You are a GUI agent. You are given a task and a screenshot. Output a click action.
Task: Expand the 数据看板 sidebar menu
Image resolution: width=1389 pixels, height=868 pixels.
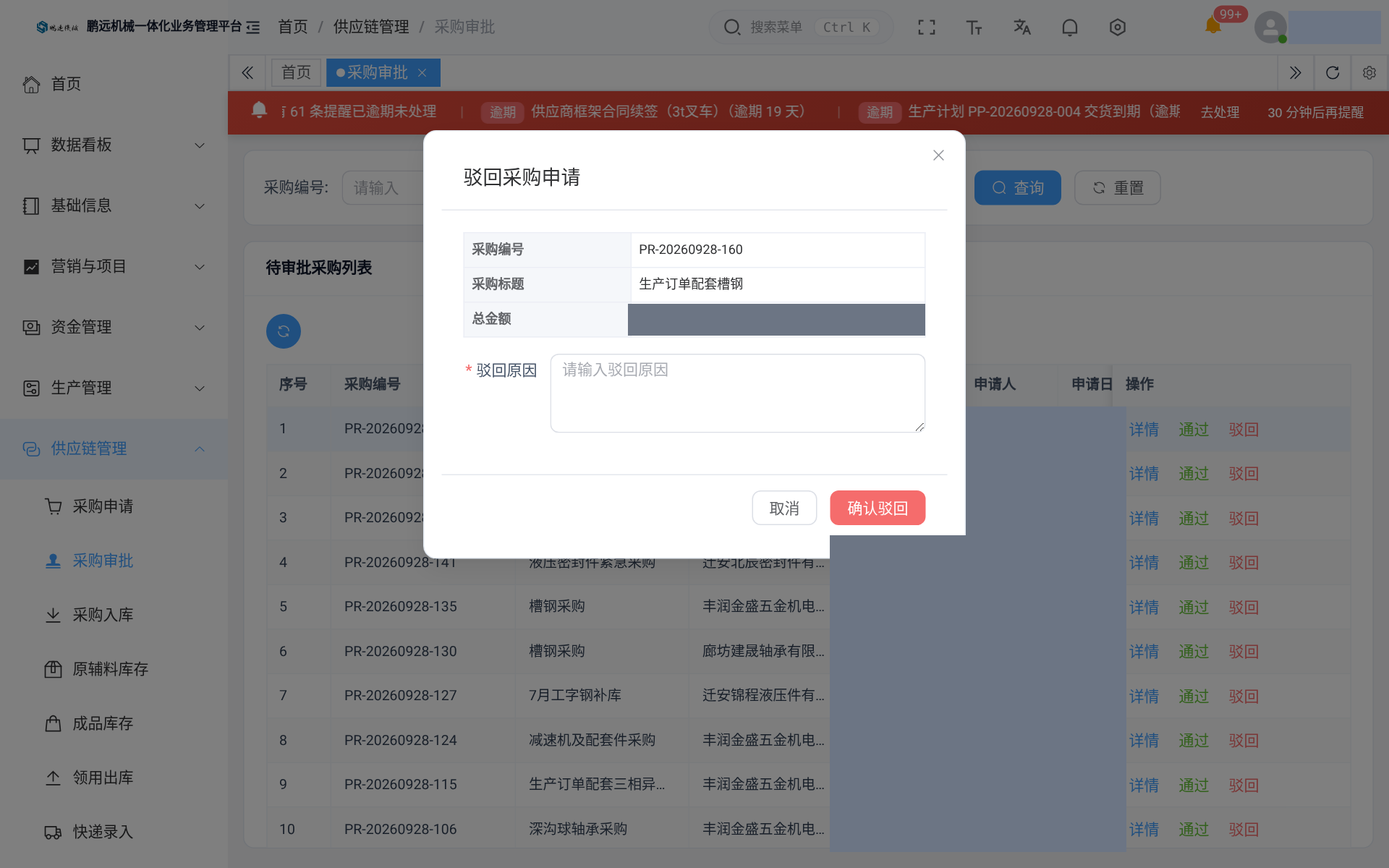(x=114, y=145)
